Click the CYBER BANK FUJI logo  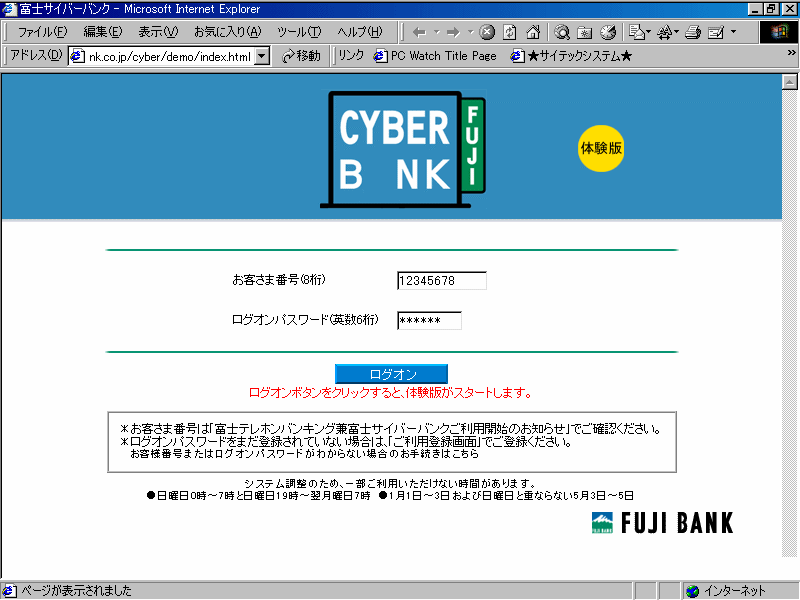403,149
